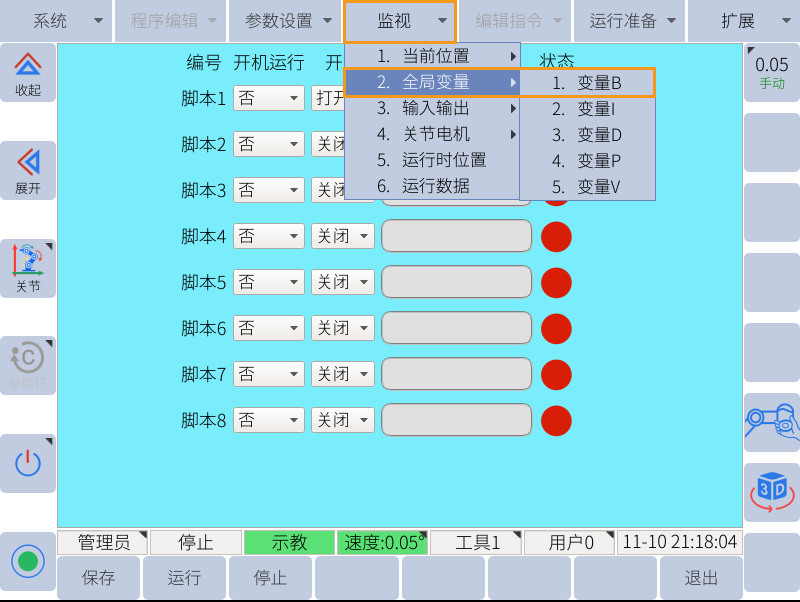Screen dimensions: 800x602
Task: Click the single-cycle loop icon in sidebar
Action: tap(28, 365)
